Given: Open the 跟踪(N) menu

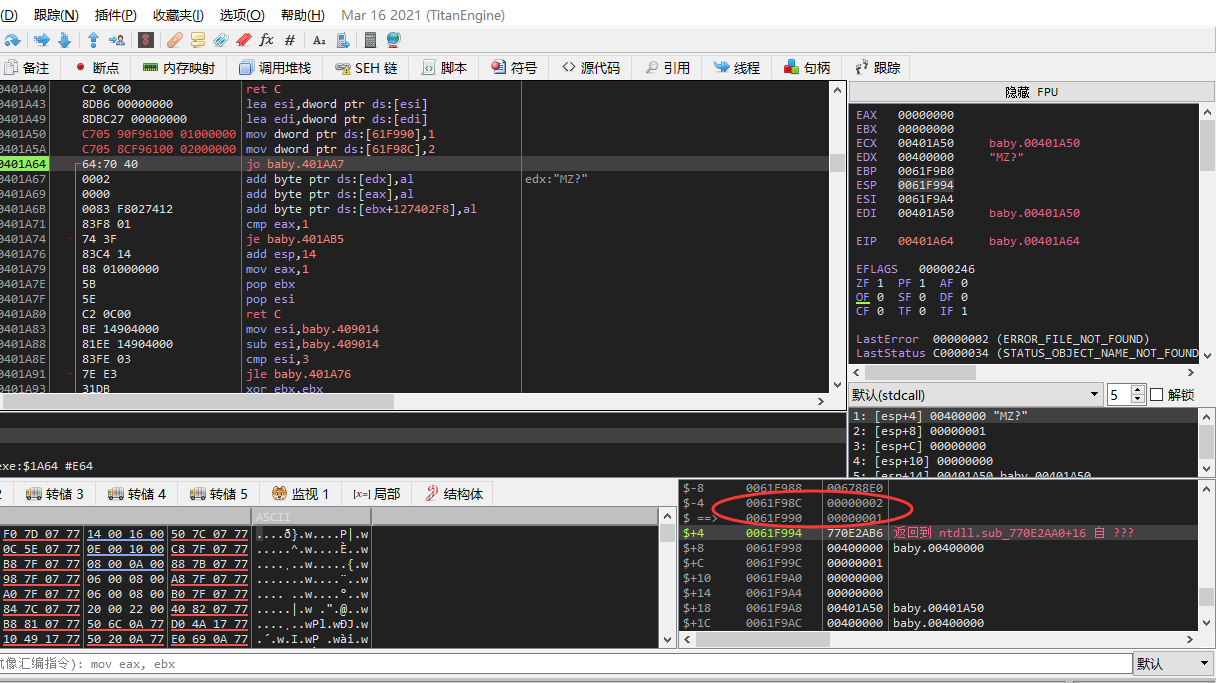Looking at the screenshot, I should pos(56,15).
